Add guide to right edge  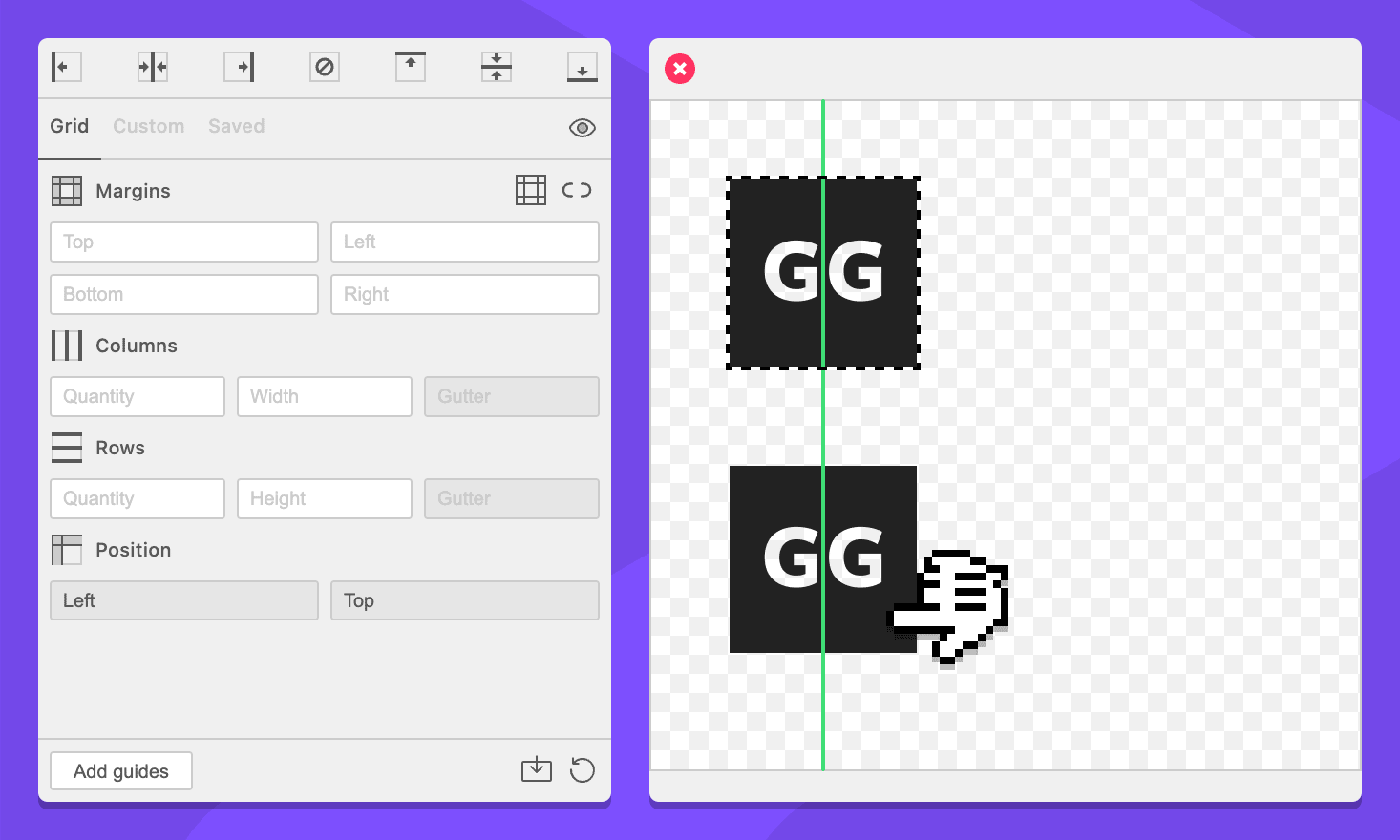click(x=239, y=67)
